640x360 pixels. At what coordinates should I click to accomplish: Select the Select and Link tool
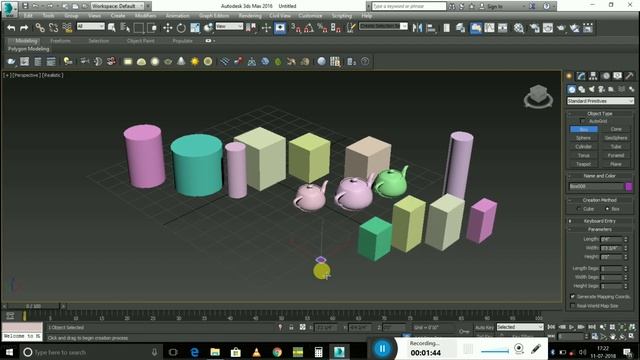[40, 28]
